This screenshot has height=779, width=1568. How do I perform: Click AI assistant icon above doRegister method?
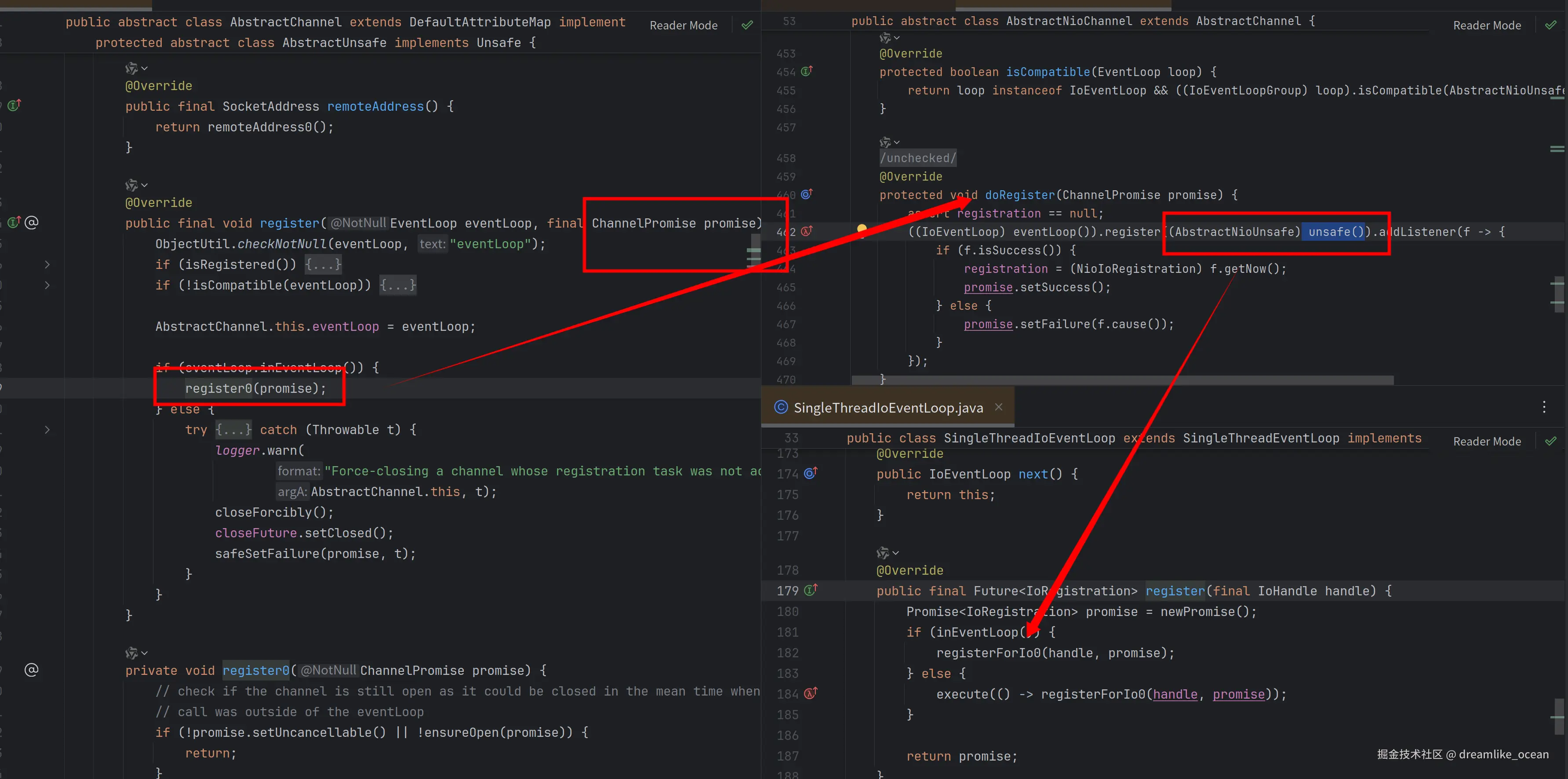pyautogui.click(x=885, y=142)
